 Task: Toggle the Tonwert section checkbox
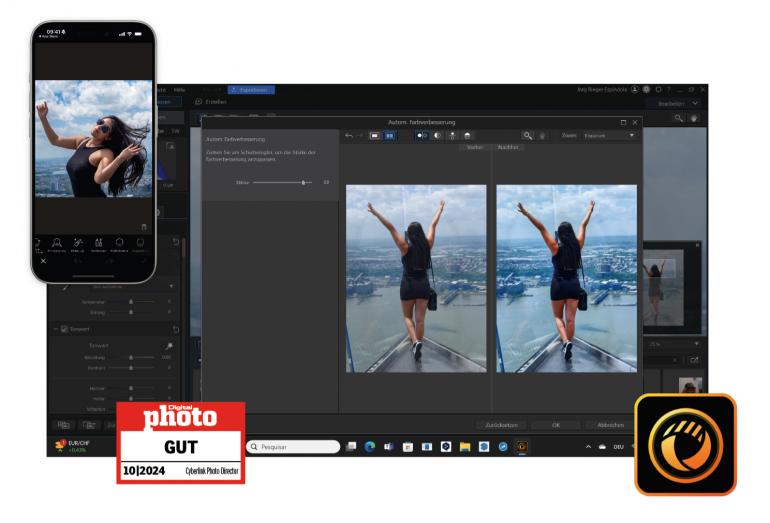click(x=64, y=329)
